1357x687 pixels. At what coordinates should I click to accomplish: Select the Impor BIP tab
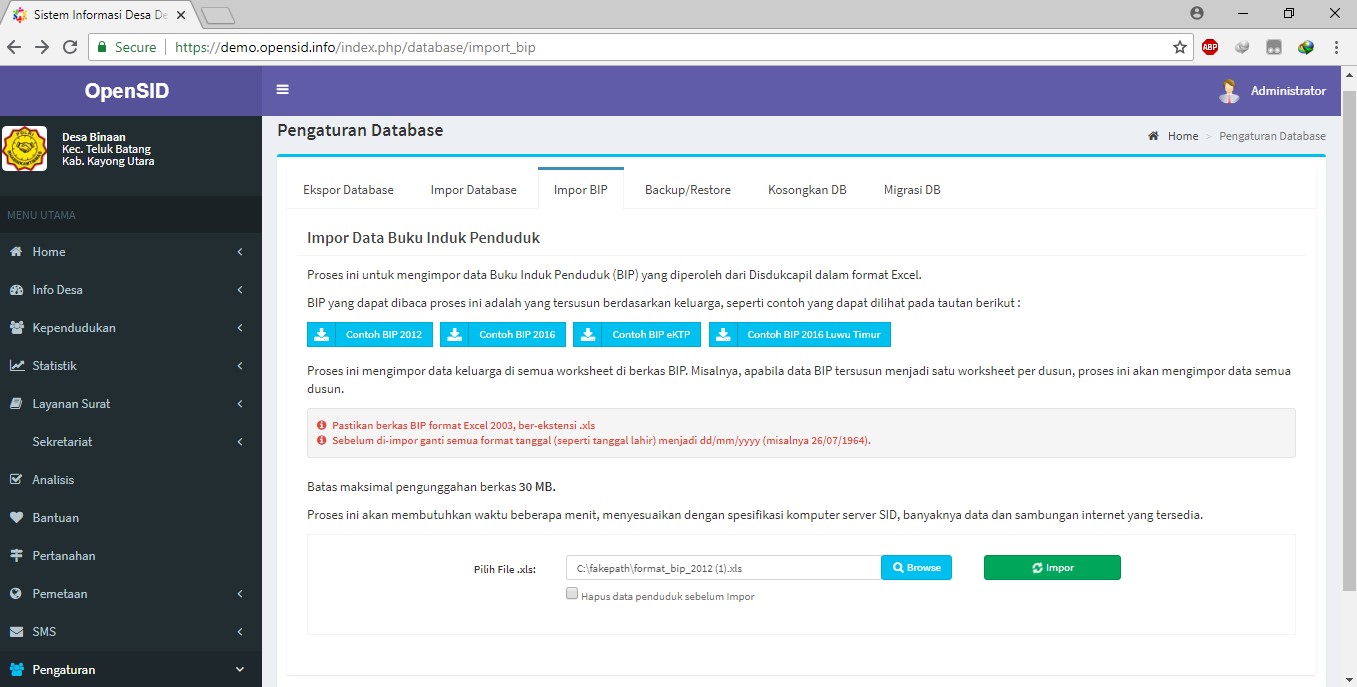tap(580, 190)
